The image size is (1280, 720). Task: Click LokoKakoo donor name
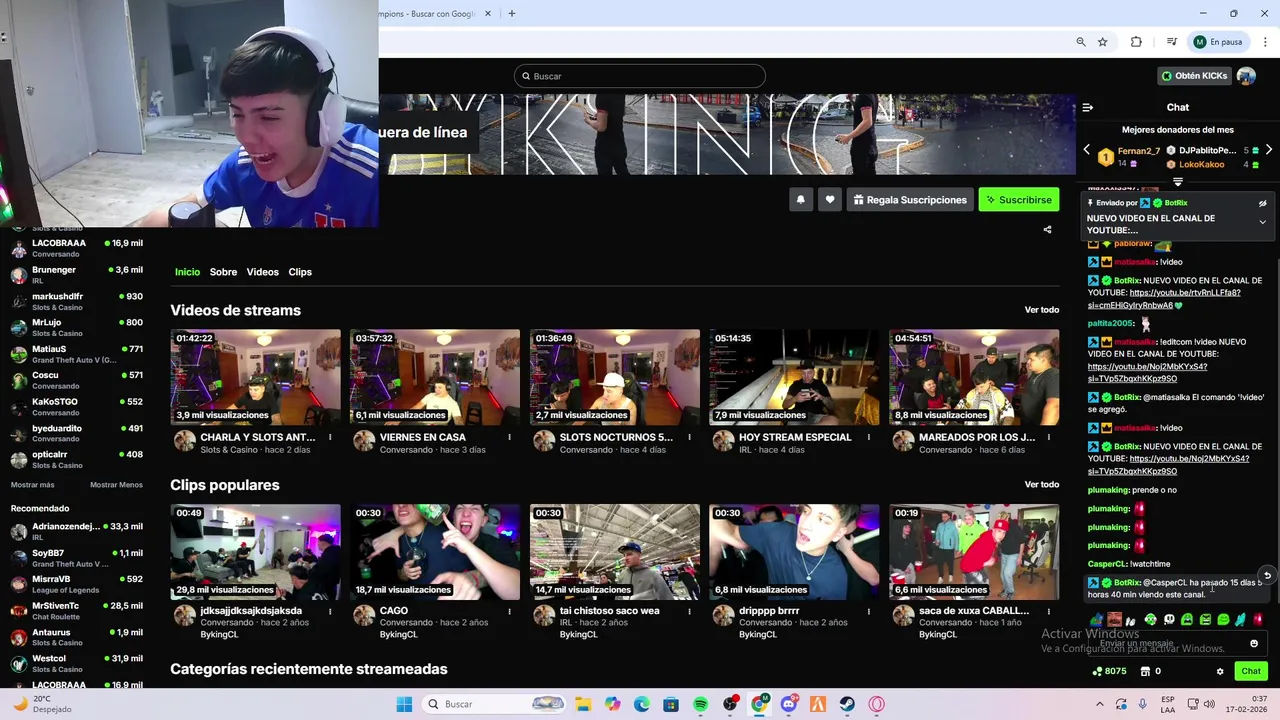click(x=1201, y=164)
